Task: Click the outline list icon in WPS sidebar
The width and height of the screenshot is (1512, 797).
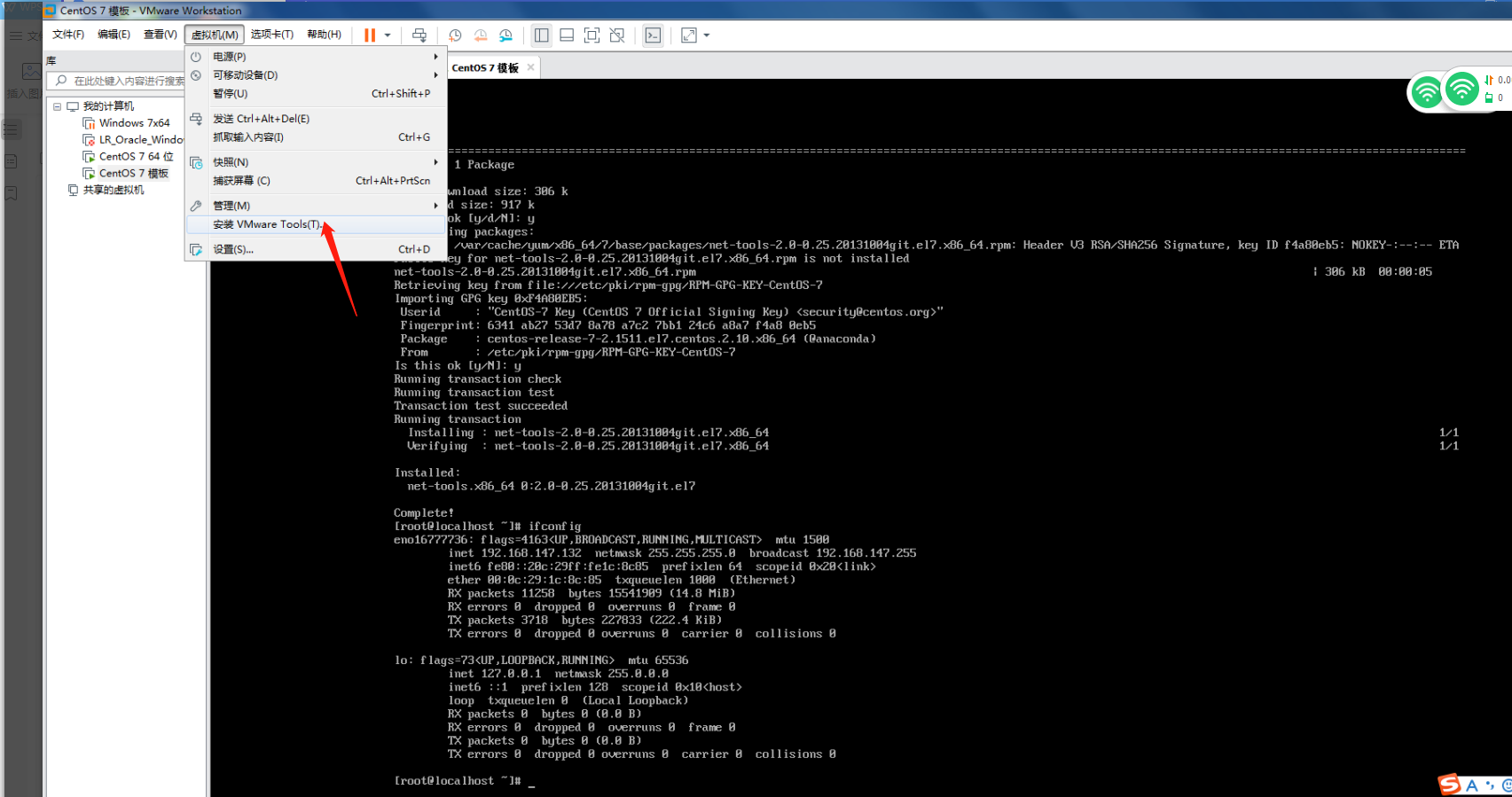Action: coord(11,129)
